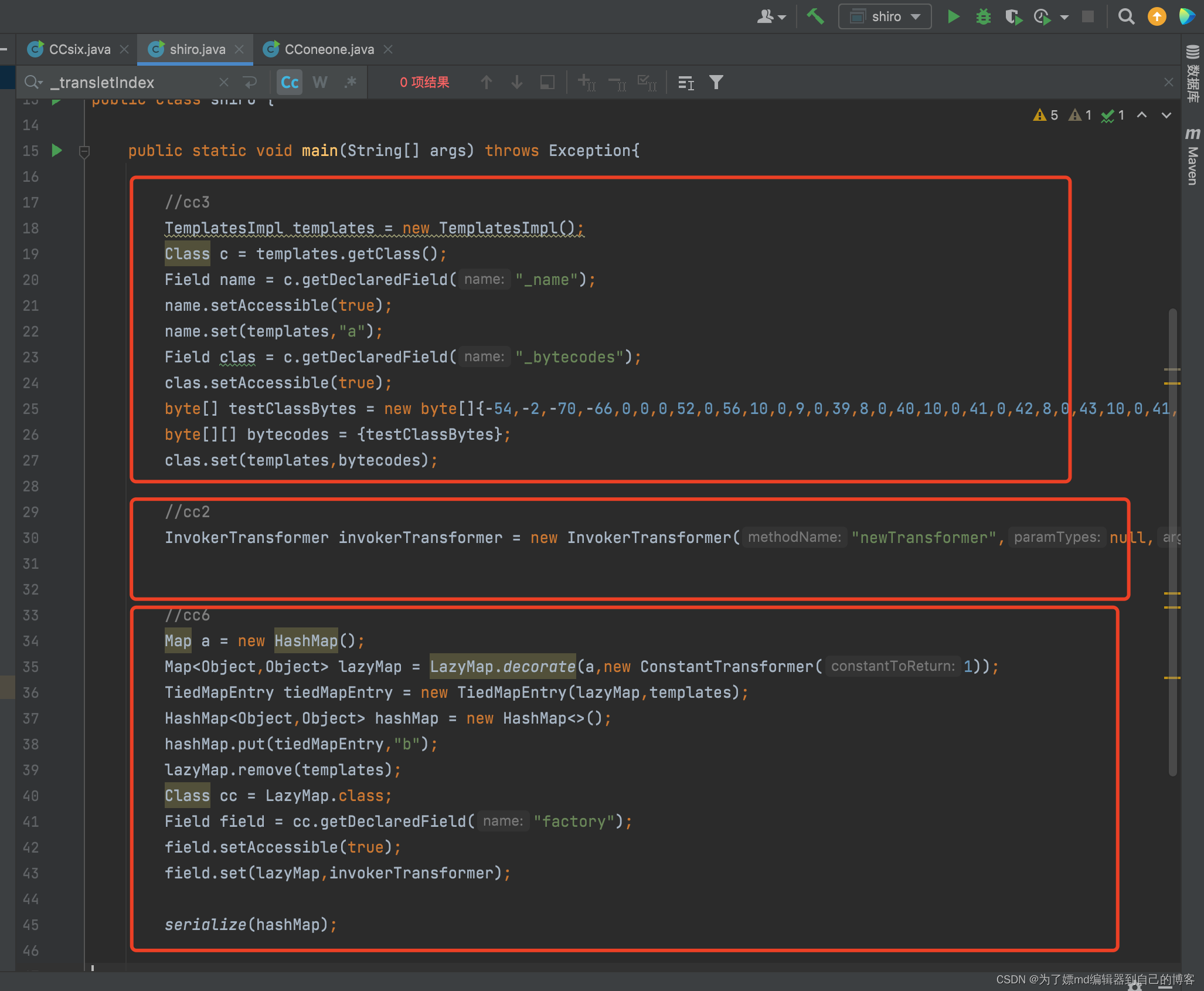The height and width of the screenshot is (991, 1204).
Task: Clear the search field text
Action: point(224,83)
